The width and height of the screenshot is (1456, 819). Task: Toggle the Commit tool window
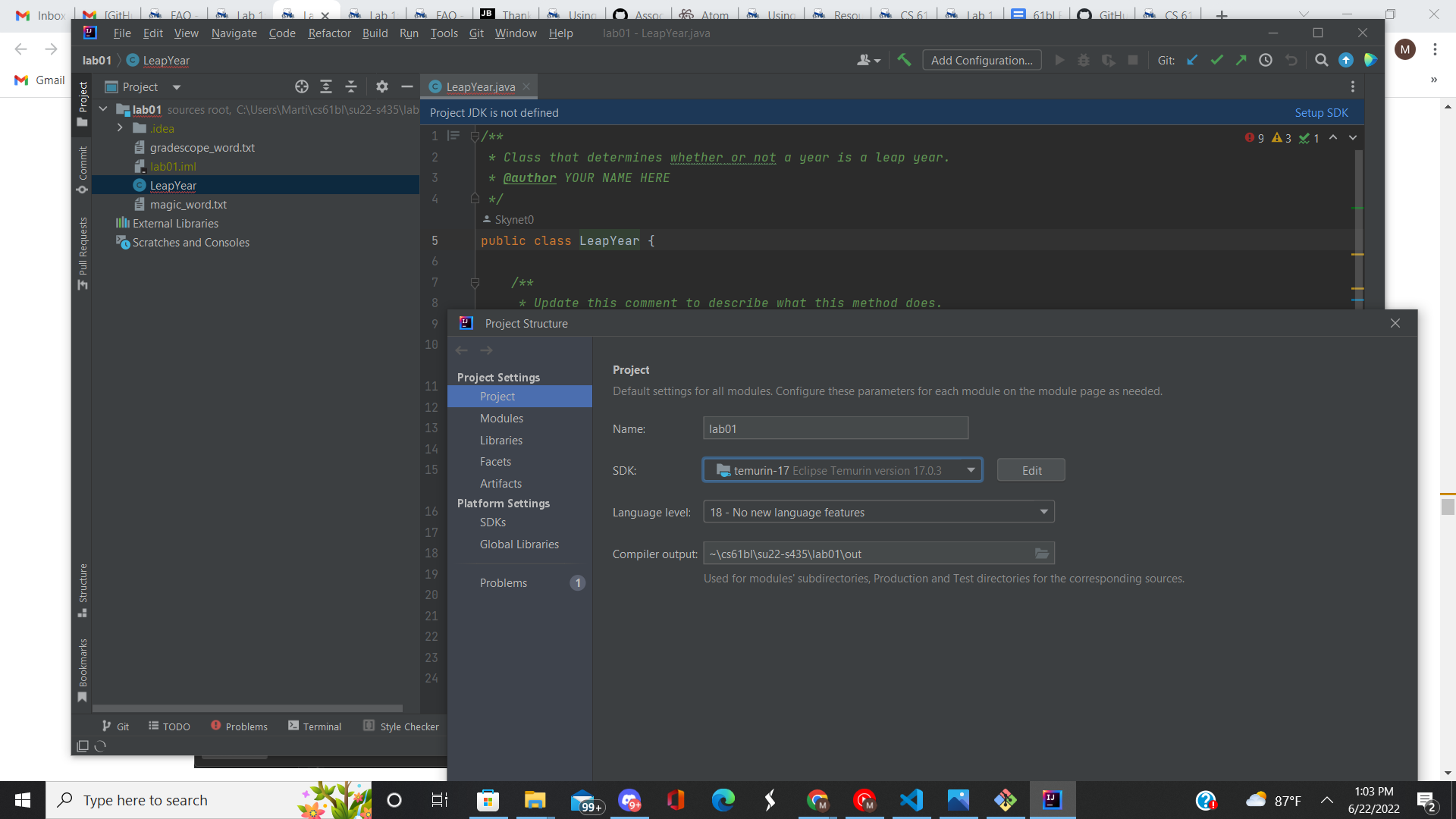tap(83, 170)
